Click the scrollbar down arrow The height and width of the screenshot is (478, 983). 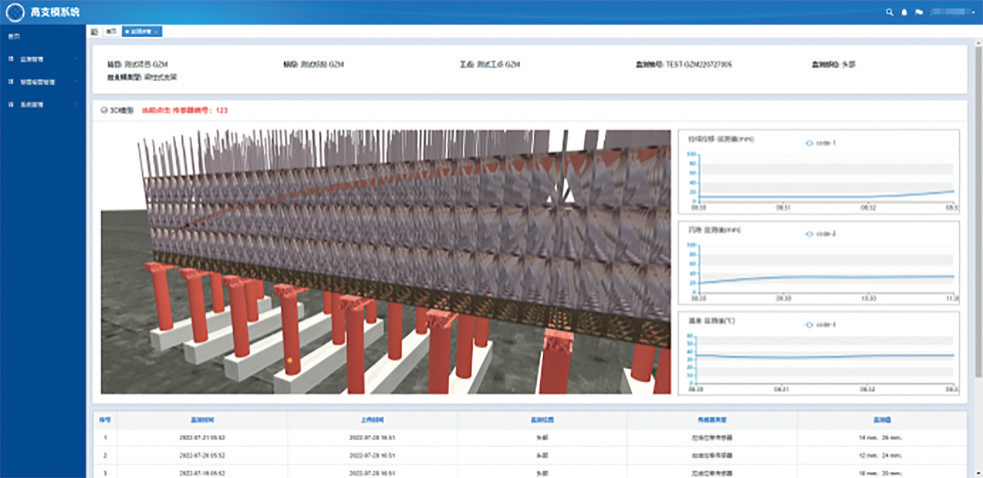click(x=978, y=474)
